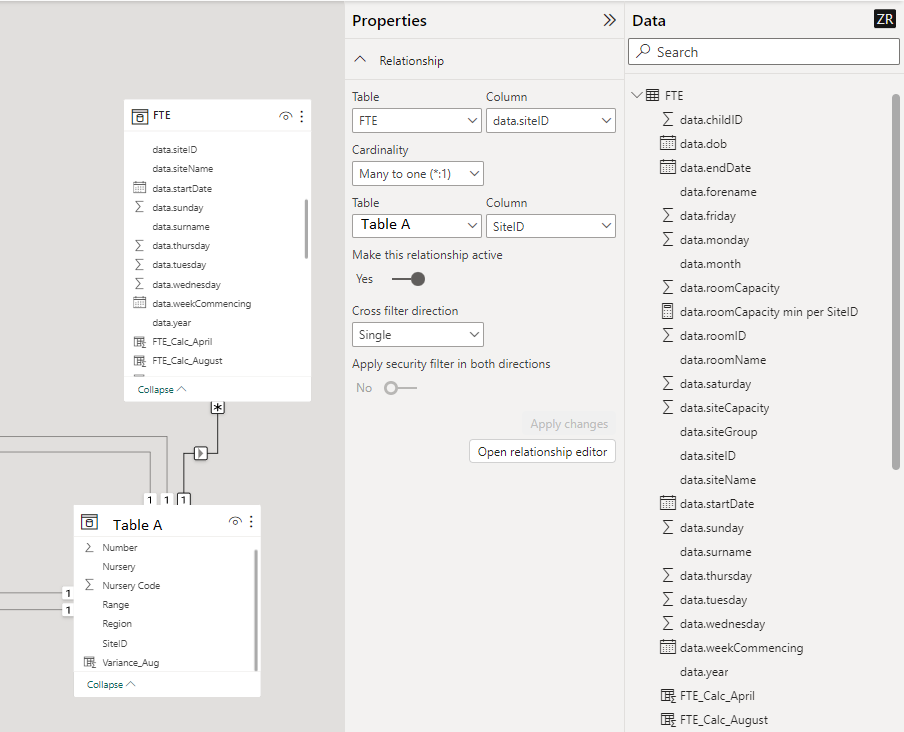The width and height of the screenshot is (904, 732).
Task: Toggle the Make this relationship active switch
Action: click(408, 279)
